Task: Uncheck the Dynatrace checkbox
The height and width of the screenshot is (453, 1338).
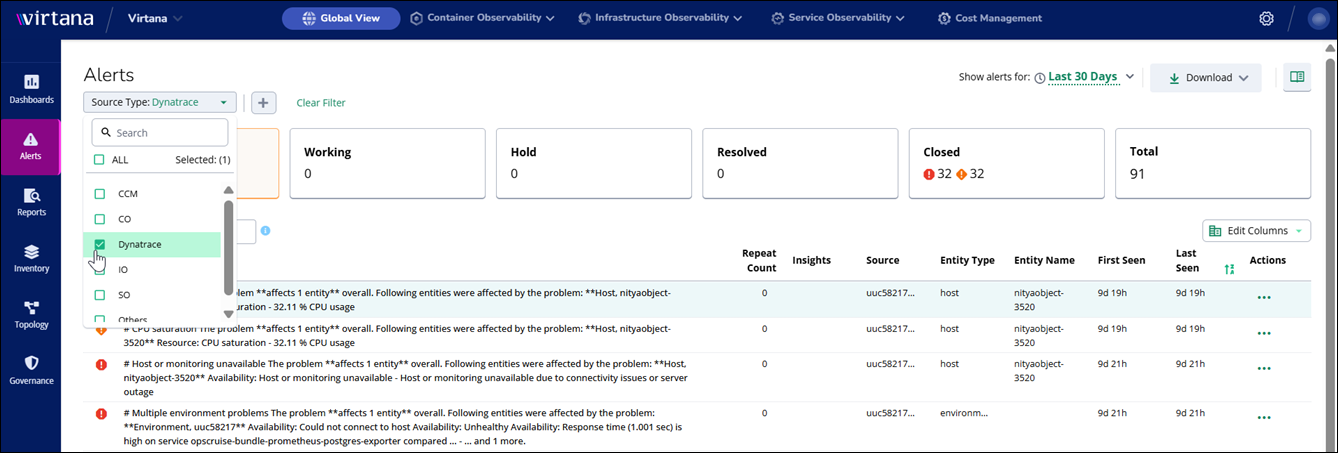Action: 99,244
